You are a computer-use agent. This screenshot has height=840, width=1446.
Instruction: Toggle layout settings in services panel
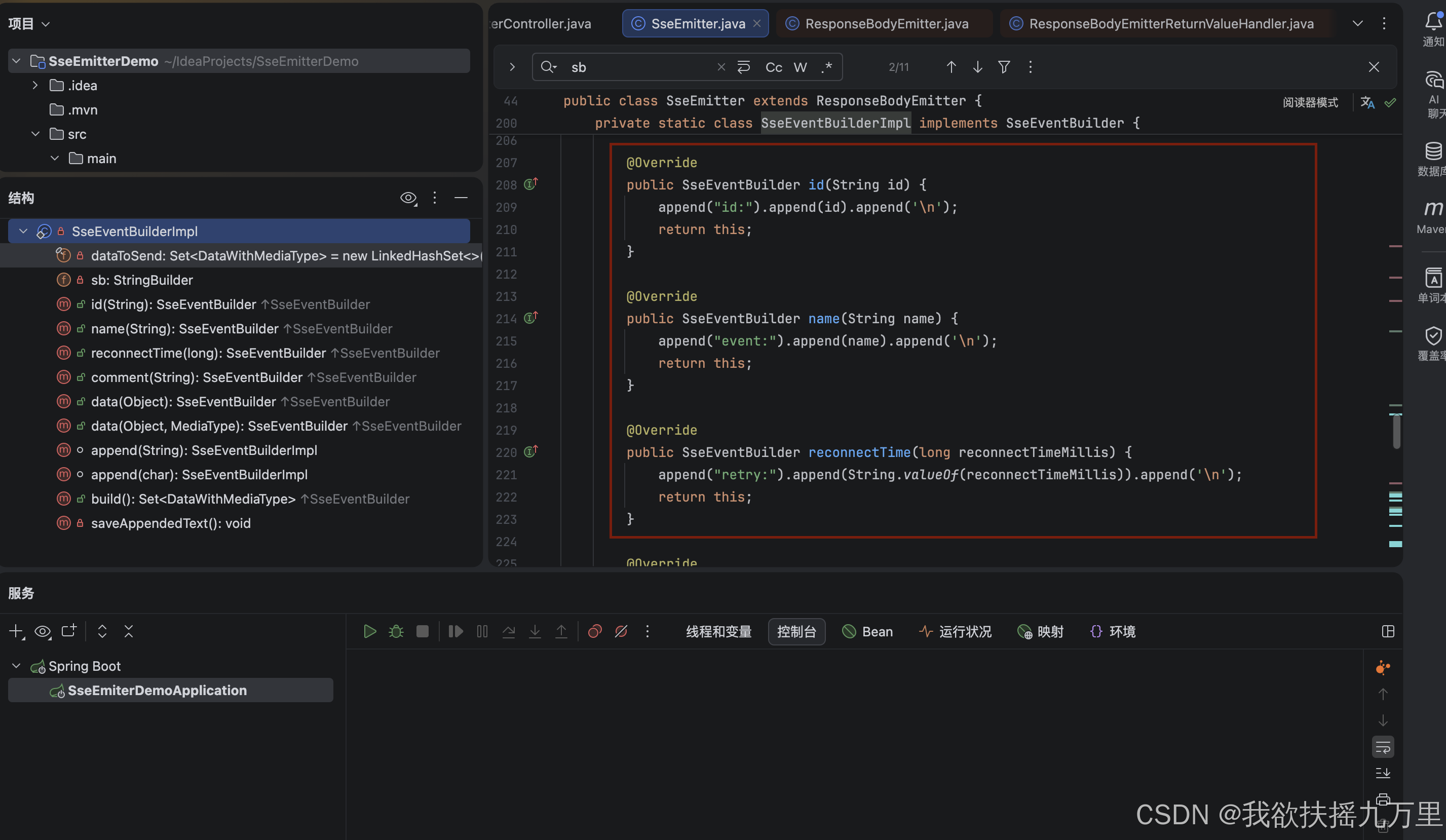[x=1388, y=631]
